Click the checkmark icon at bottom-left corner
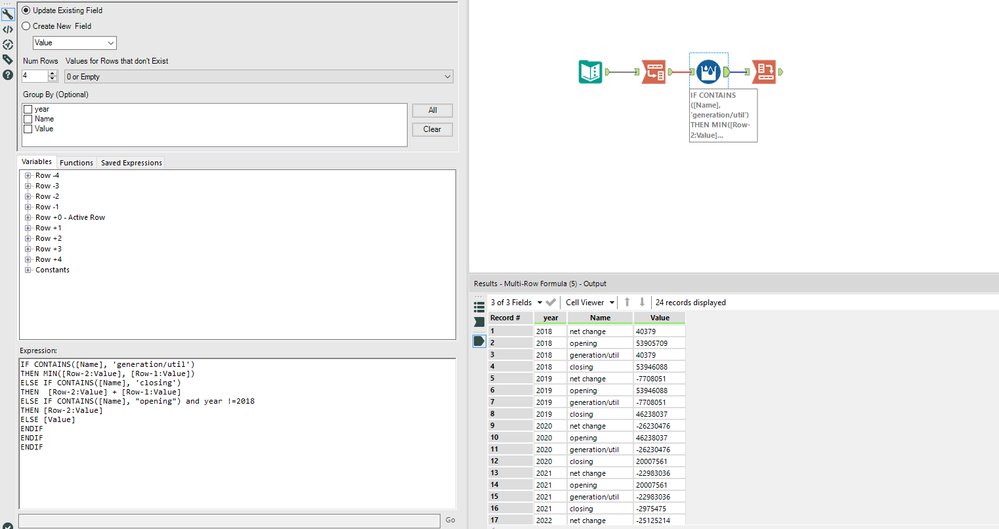 click(8, 526)
